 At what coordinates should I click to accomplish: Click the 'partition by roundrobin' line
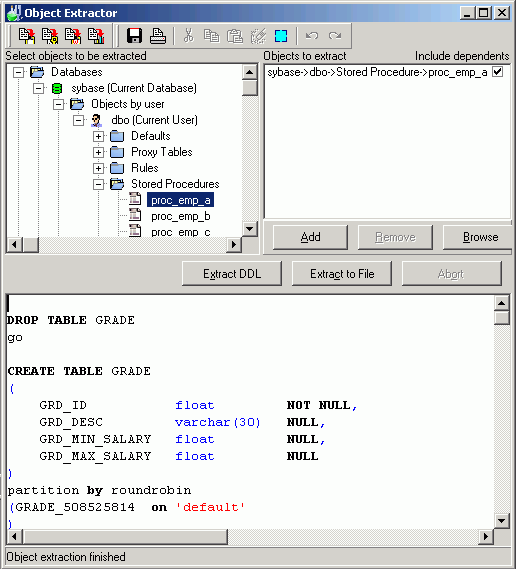pyautogui.click(x=99, y=490)
